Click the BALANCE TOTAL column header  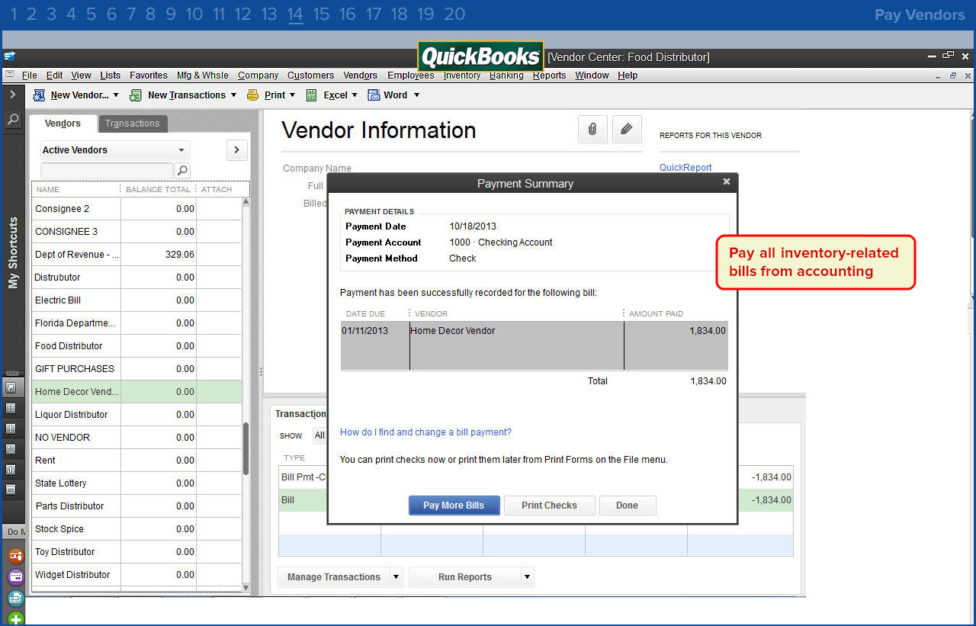pos(157,189)
